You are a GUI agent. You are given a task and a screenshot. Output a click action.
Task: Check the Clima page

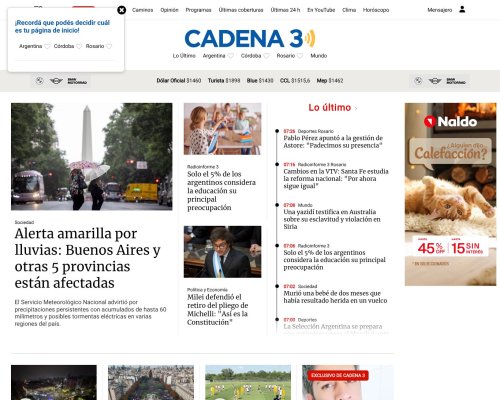click(x=349, y=10)
